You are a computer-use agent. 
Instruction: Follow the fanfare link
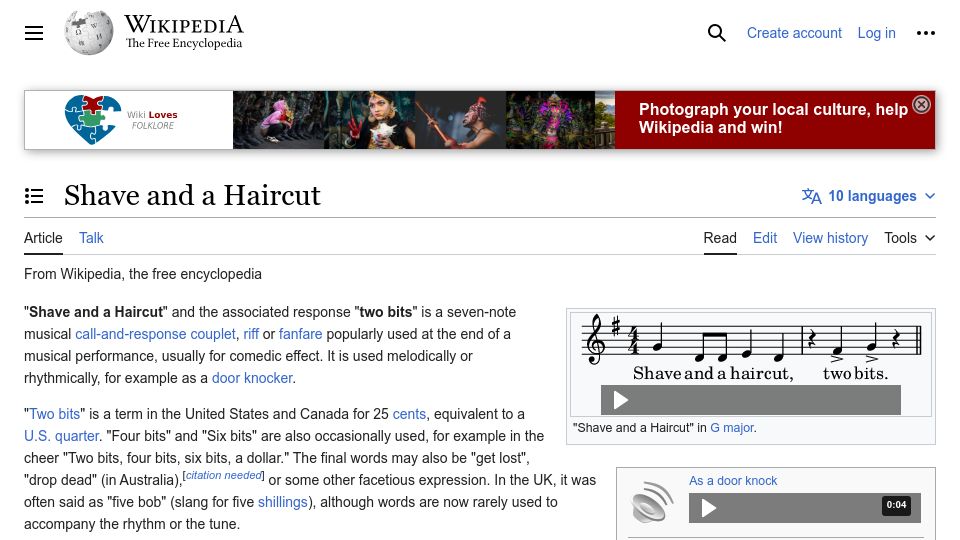click(x=300, y=334)
